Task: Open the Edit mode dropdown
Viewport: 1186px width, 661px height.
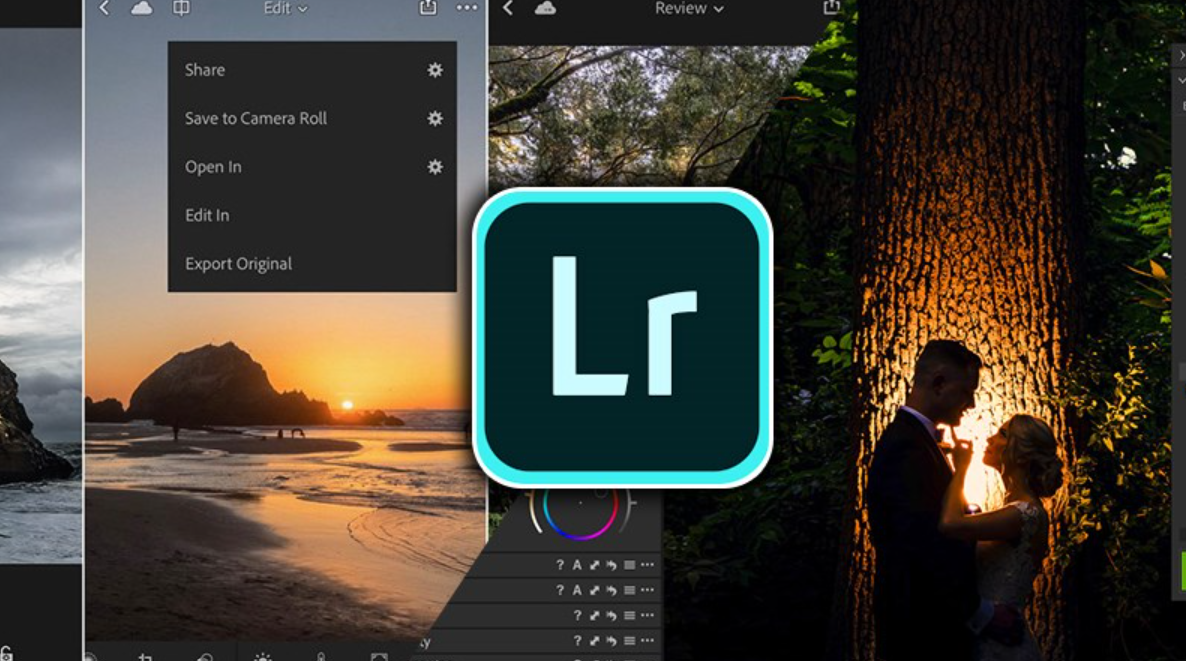Action: coord(285,8)
